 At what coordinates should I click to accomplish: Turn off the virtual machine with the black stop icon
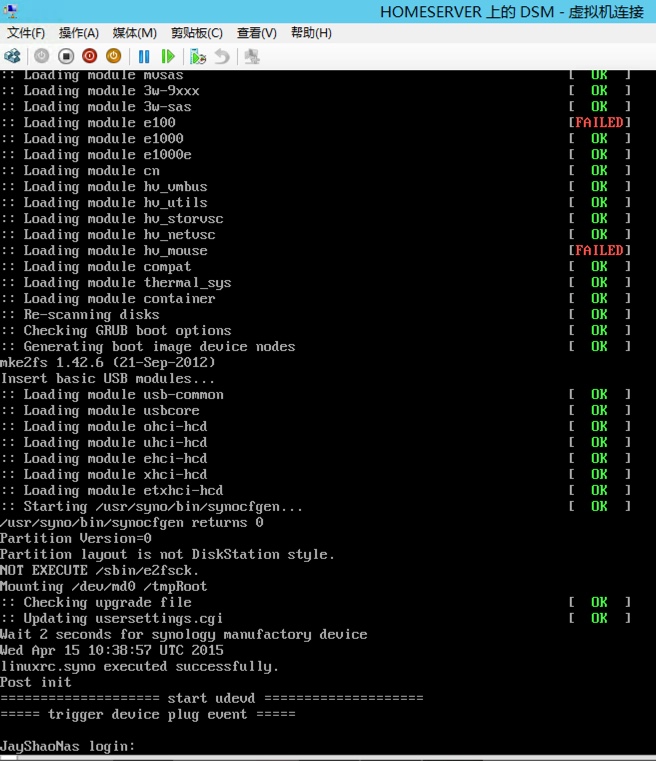66,56
